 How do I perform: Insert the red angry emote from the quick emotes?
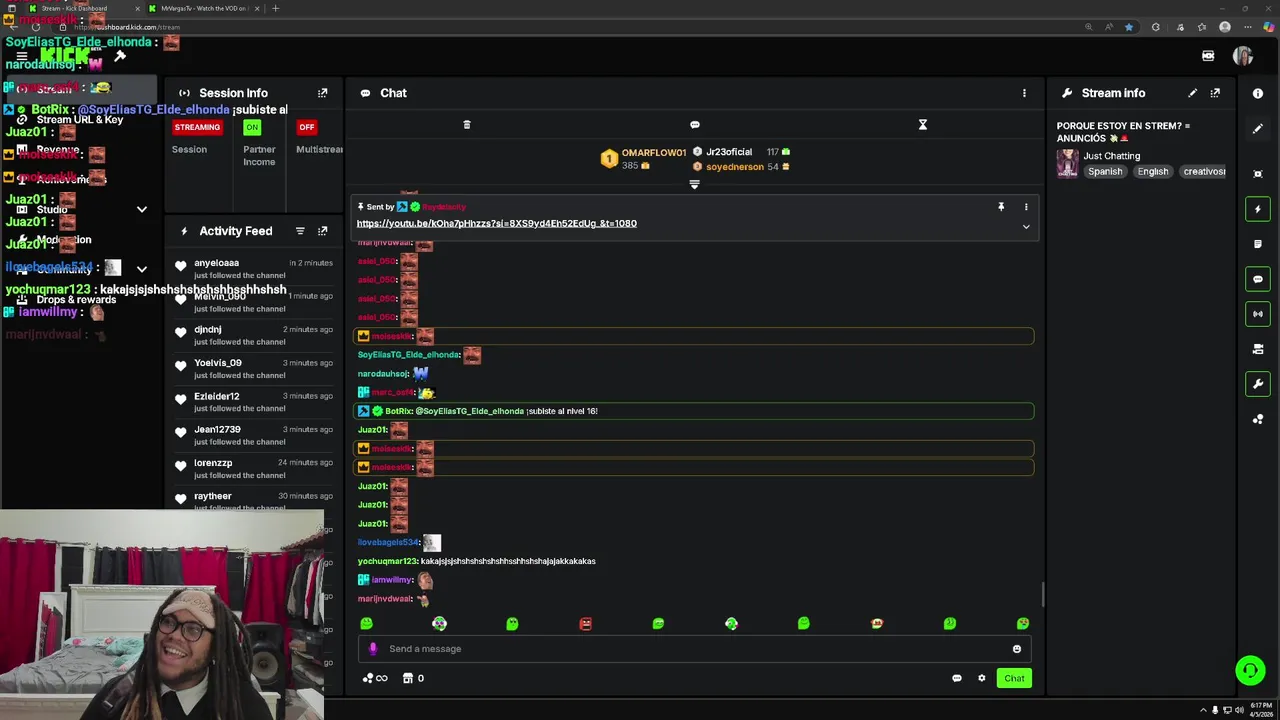point(585,624)
